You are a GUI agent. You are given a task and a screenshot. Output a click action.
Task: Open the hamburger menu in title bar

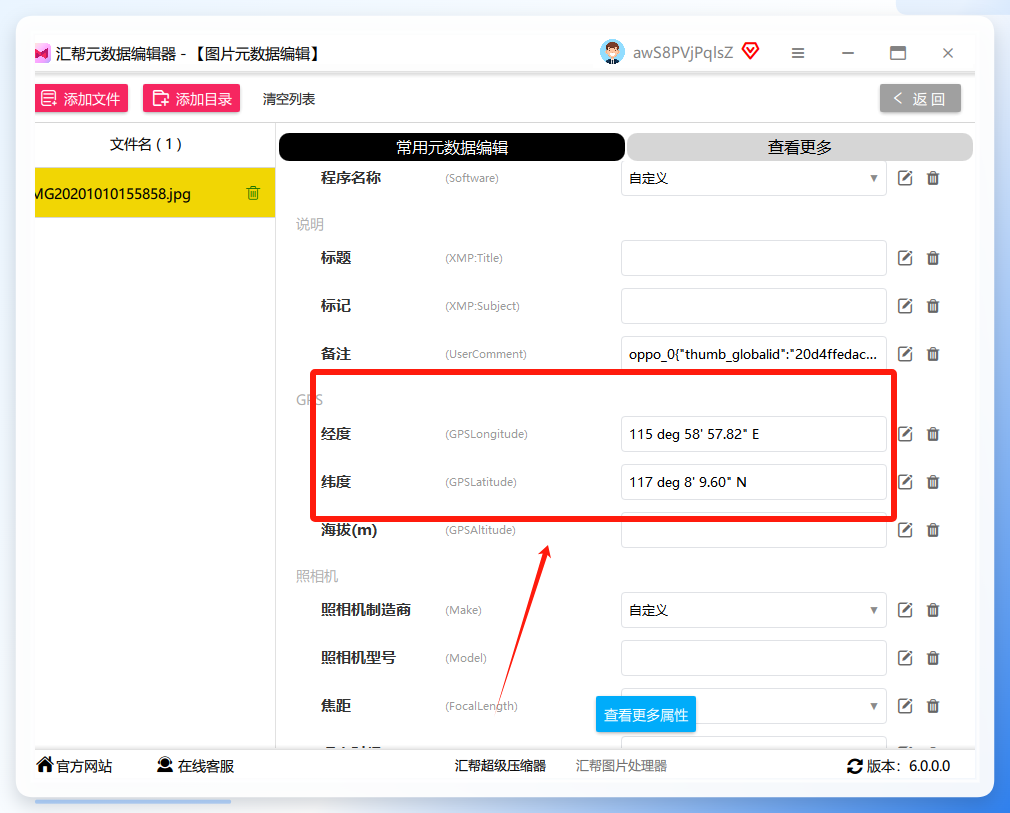click(x=797, y=53)
